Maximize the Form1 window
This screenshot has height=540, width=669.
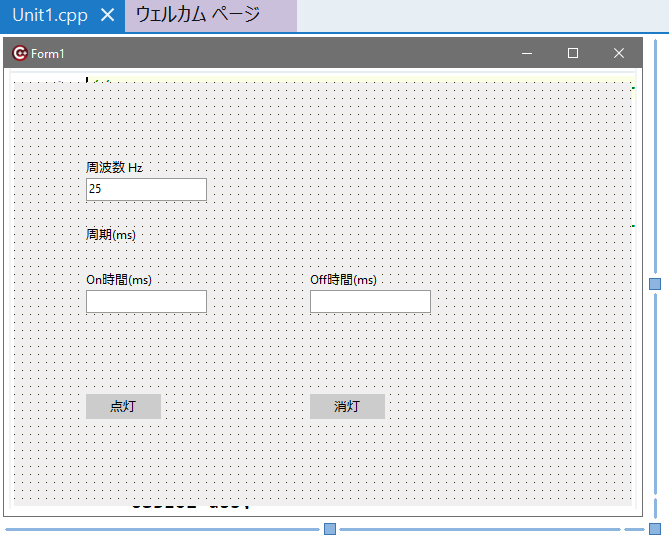[573, 53]
